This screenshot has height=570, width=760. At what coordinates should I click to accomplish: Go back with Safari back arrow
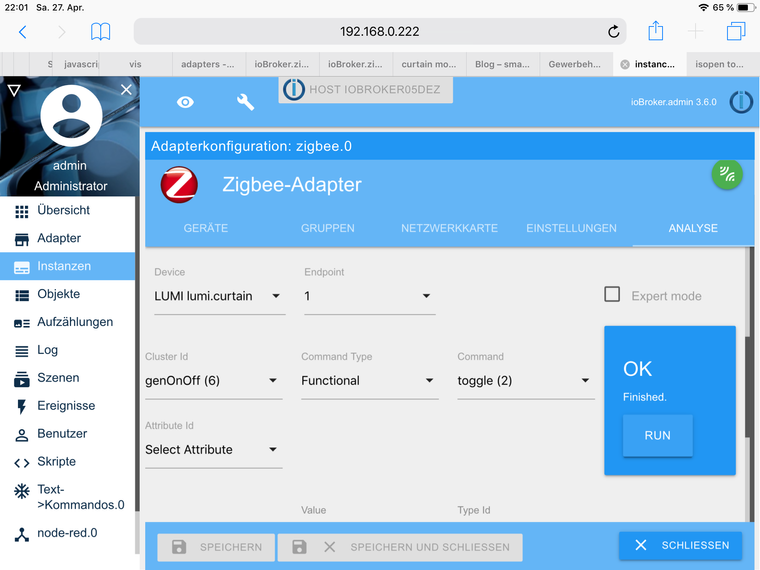pyautogui.click(x=22, y=32)
